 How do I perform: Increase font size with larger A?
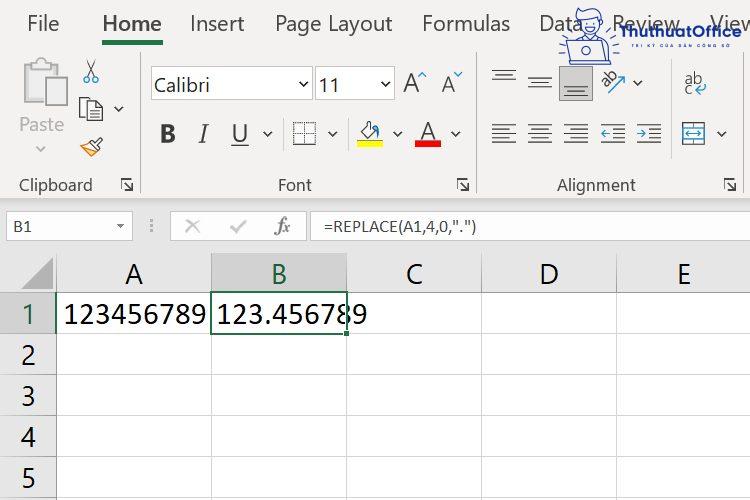pos(414,83)
